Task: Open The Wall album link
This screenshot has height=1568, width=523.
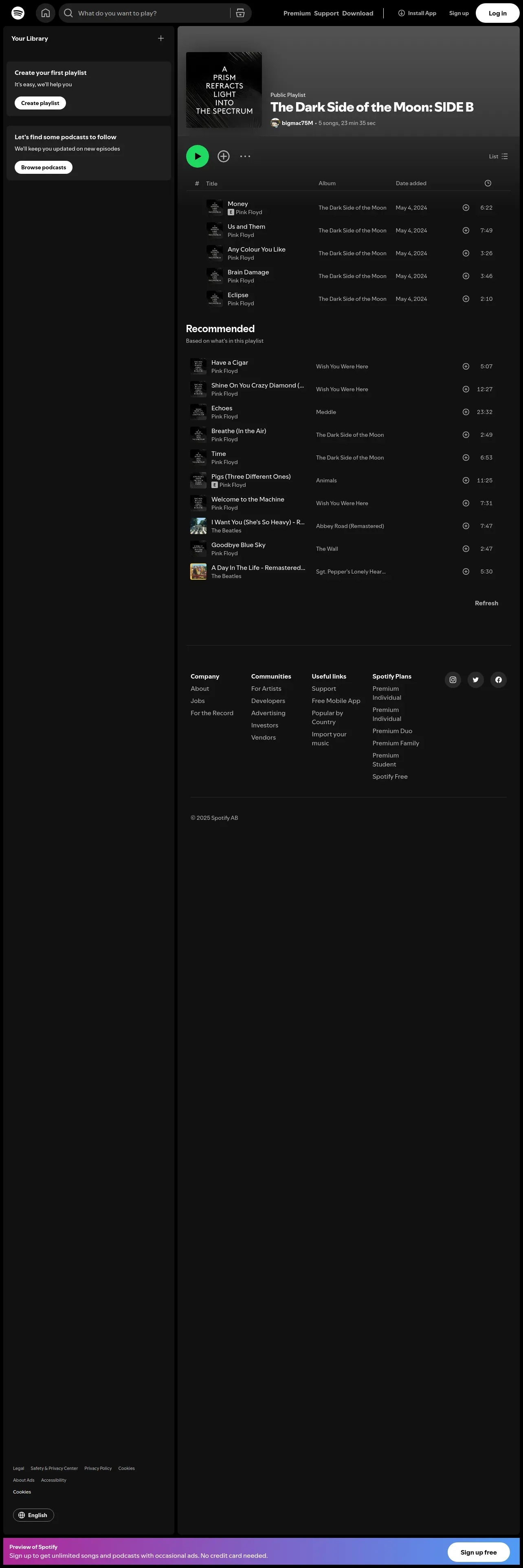Action: pyautogui.click(x=327, y=549)
